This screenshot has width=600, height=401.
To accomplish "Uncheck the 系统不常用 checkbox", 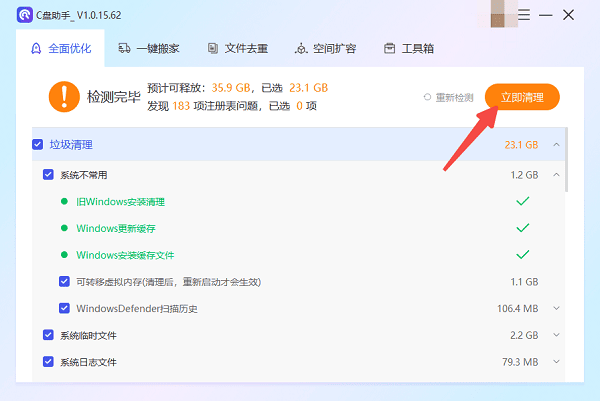I will click(x=48, y=175).
